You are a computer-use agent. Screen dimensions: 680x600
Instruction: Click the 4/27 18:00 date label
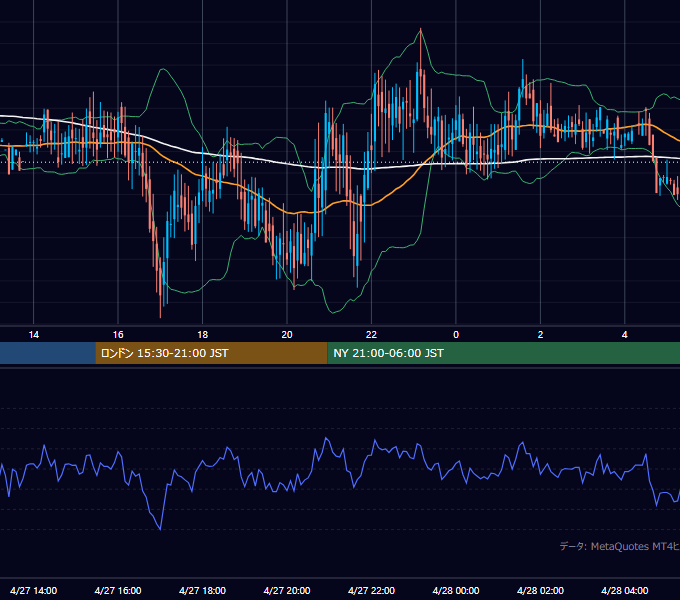(x=203, y=590)
